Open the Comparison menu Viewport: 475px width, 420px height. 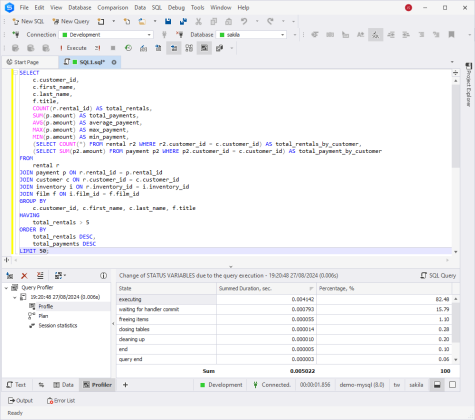[x=113, y=8]
